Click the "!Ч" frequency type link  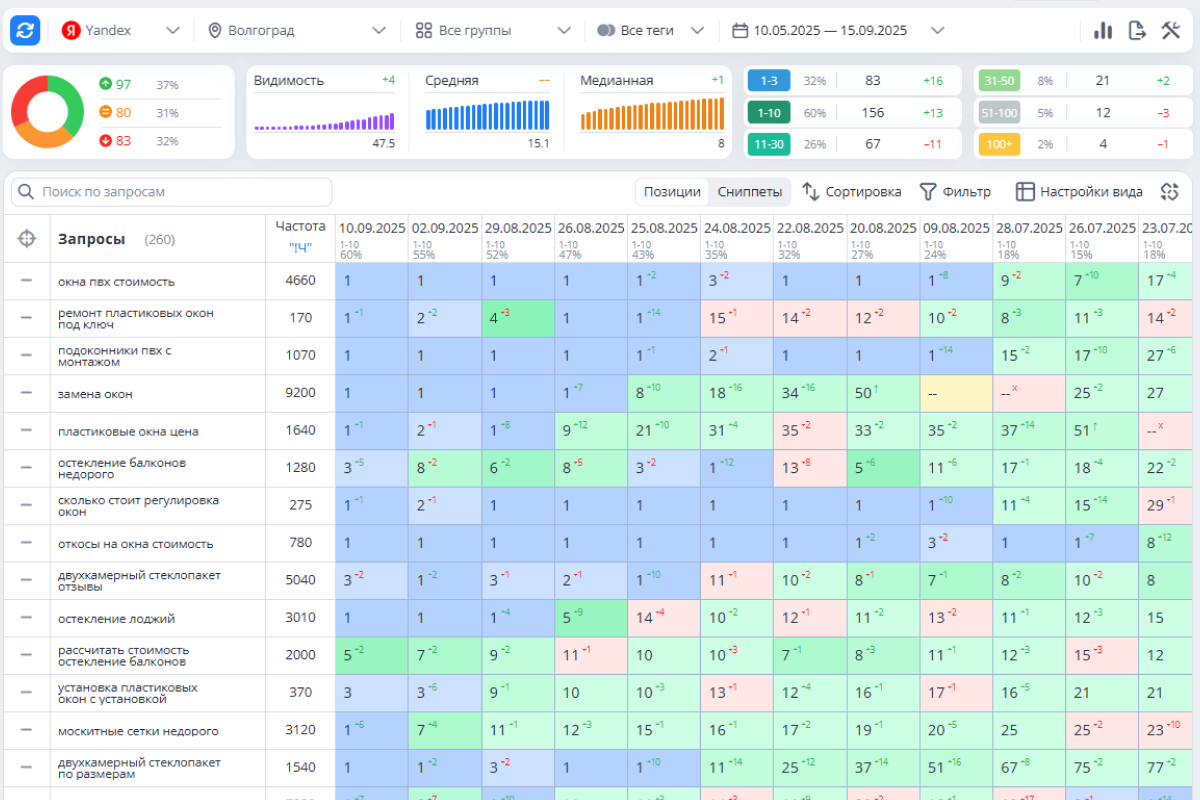300,247
